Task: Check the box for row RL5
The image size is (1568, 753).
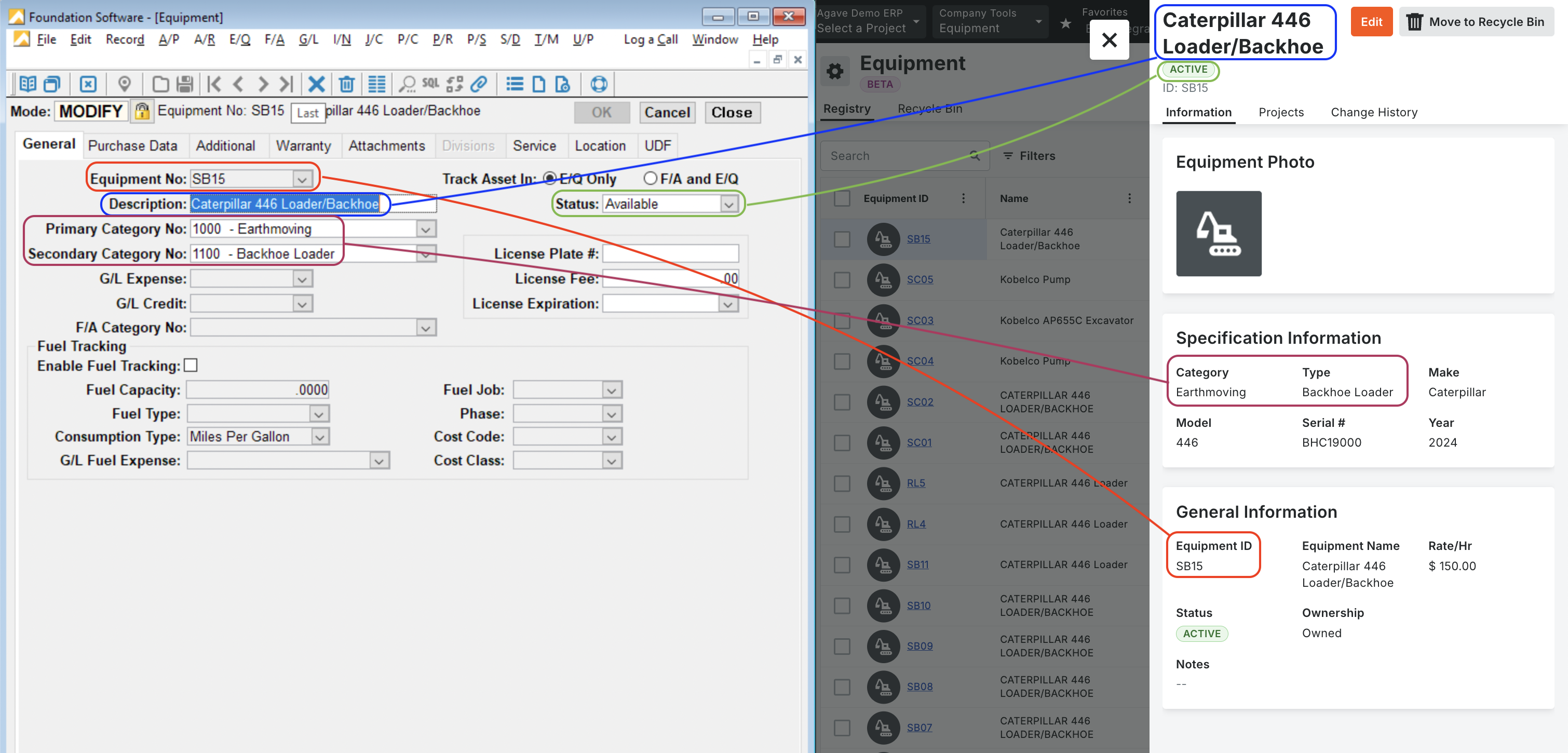Action: click(x=842, y=483)
